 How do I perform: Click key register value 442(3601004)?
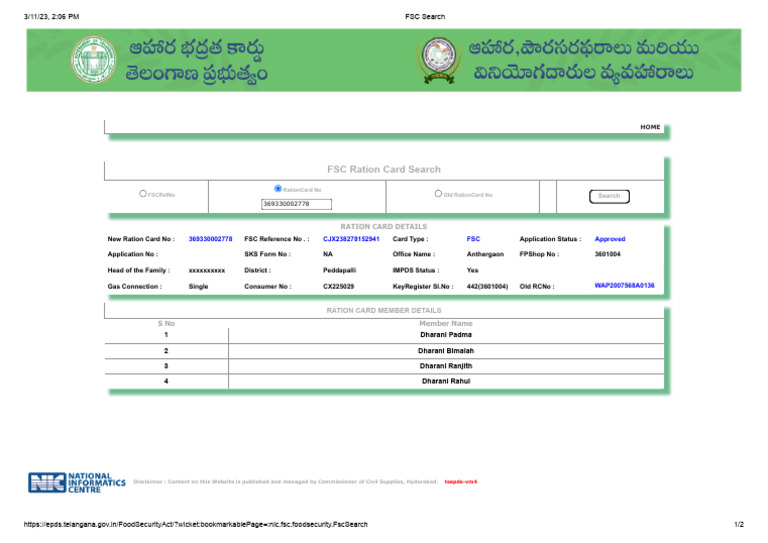coord(487,286)
